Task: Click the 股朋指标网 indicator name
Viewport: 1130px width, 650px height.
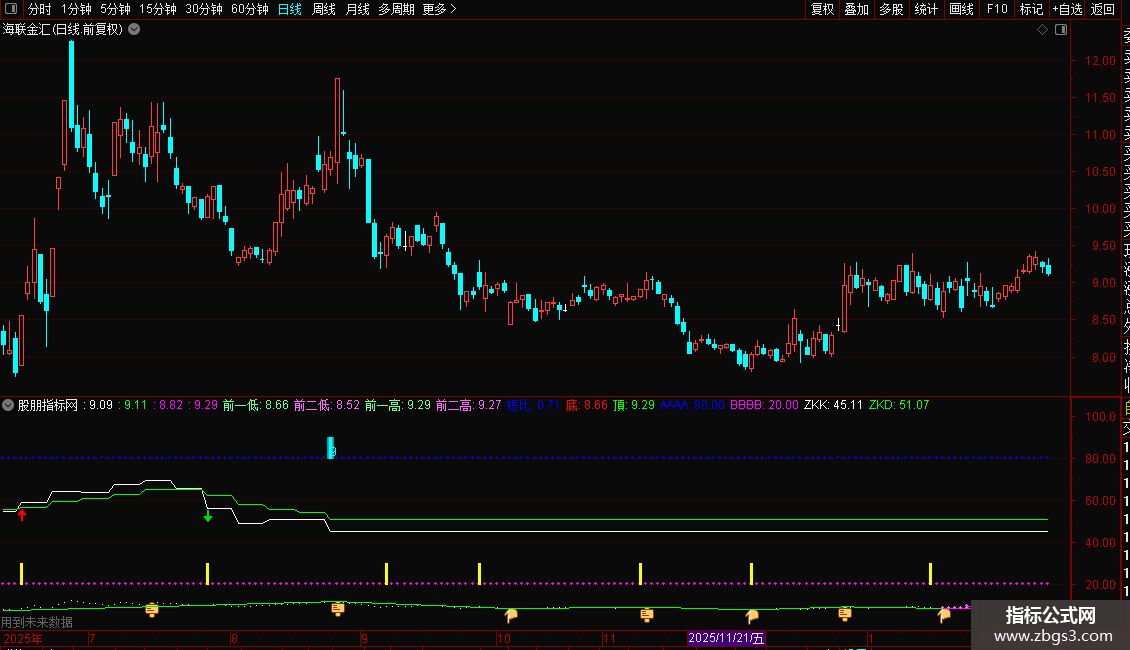Action: (x=48, y=405)
